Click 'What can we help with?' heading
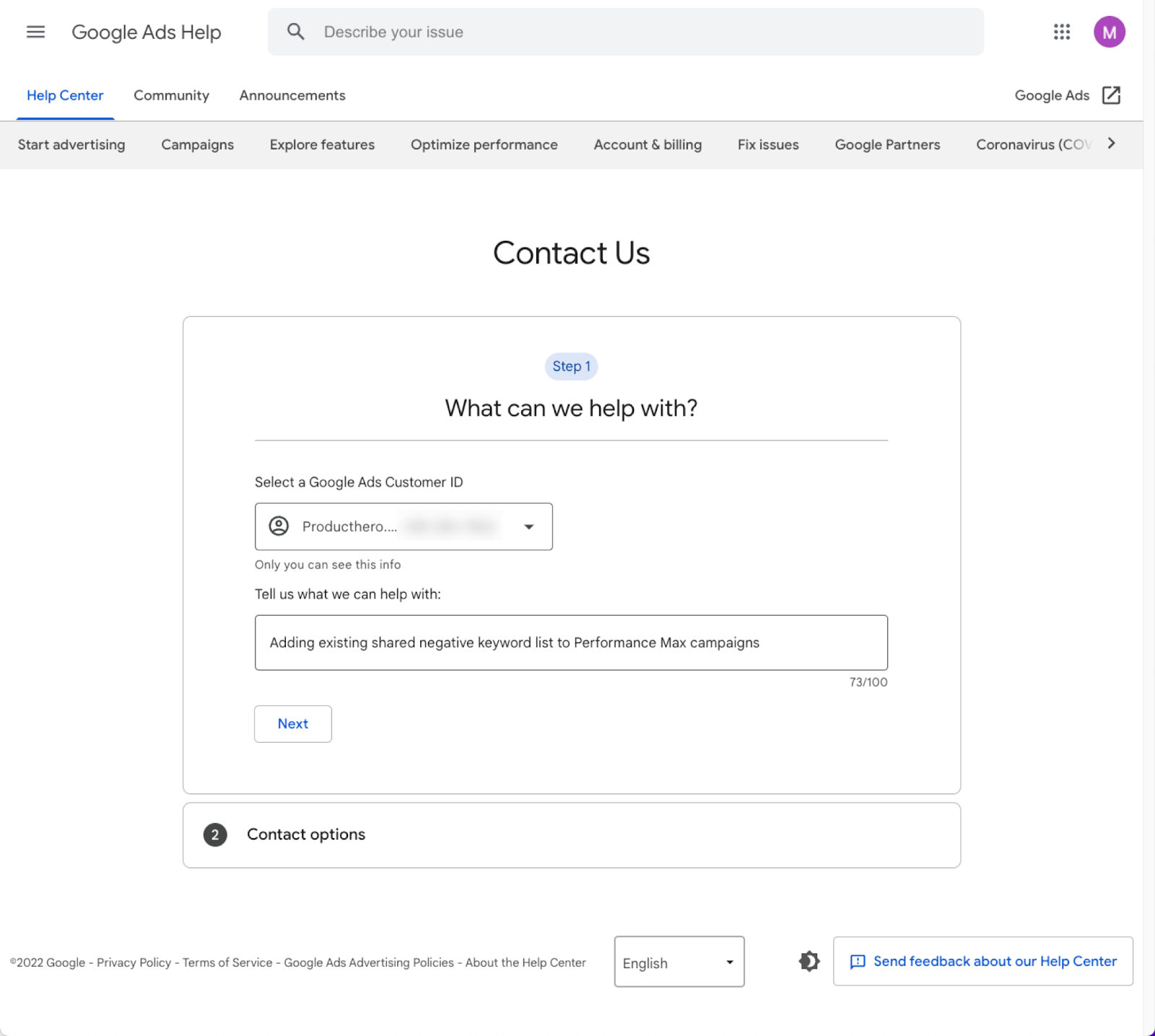This screenshot has width=1155, height=1036. [x=571, y=408]
